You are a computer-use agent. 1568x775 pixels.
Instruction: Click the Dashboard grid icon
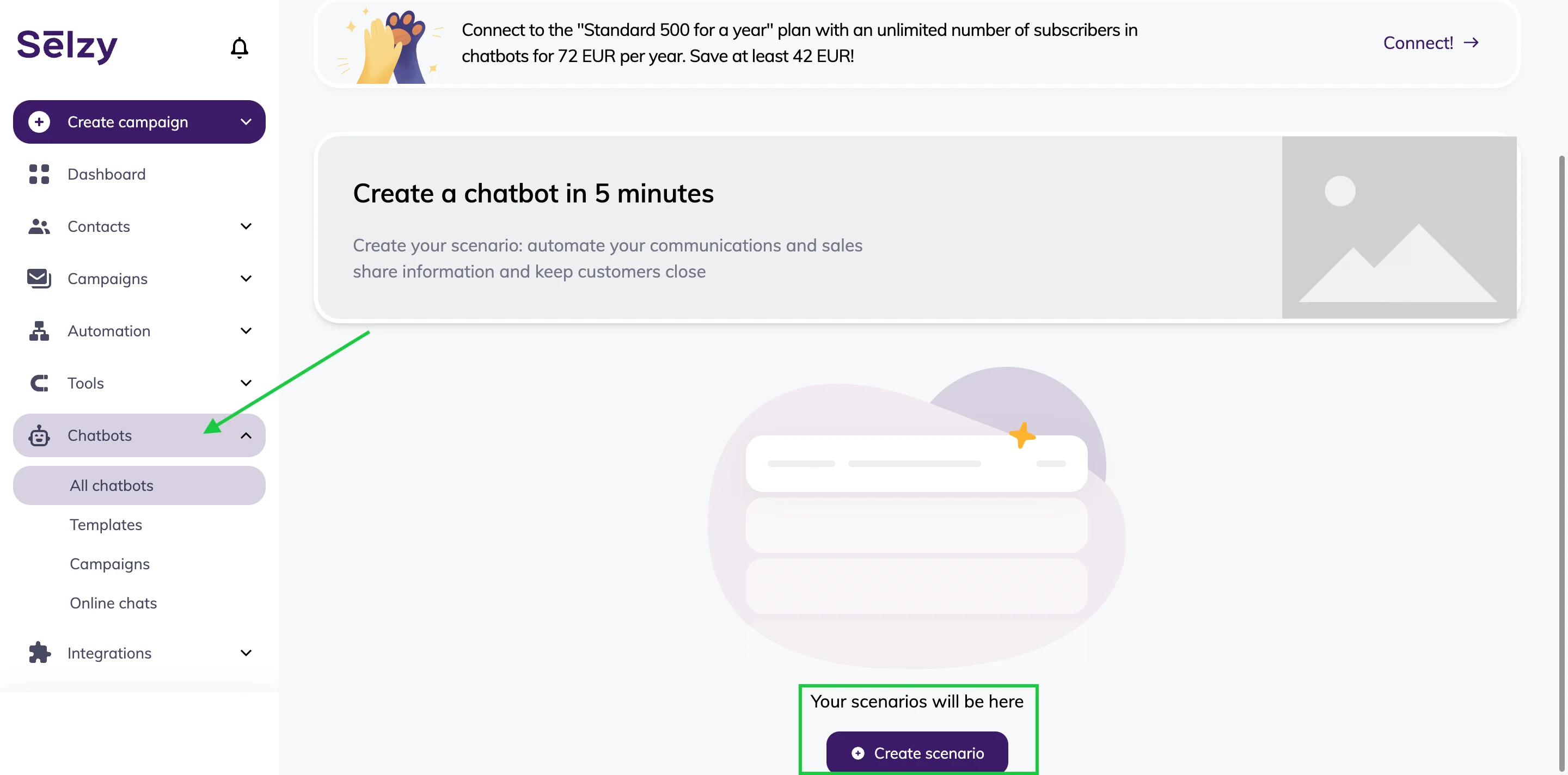(39, 174)
